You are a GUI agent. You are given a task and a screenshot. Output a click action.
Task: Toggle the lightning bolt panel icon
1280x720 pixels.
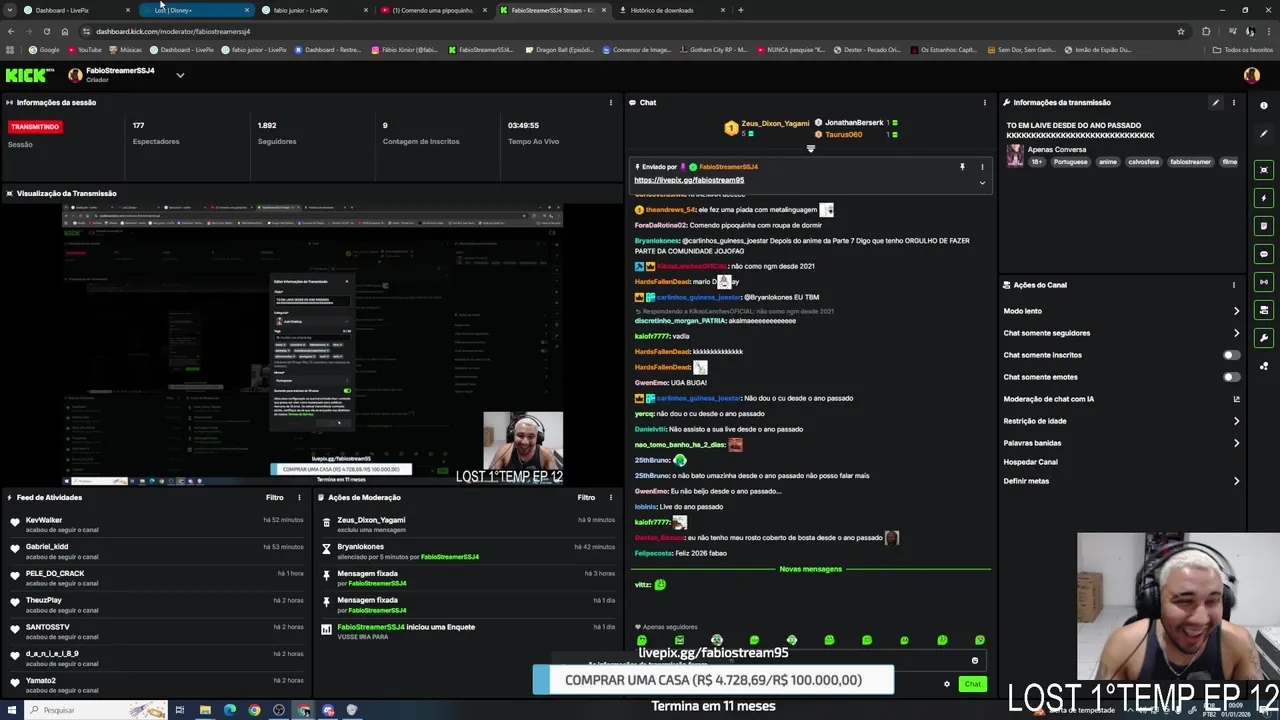click(1264, 198)
